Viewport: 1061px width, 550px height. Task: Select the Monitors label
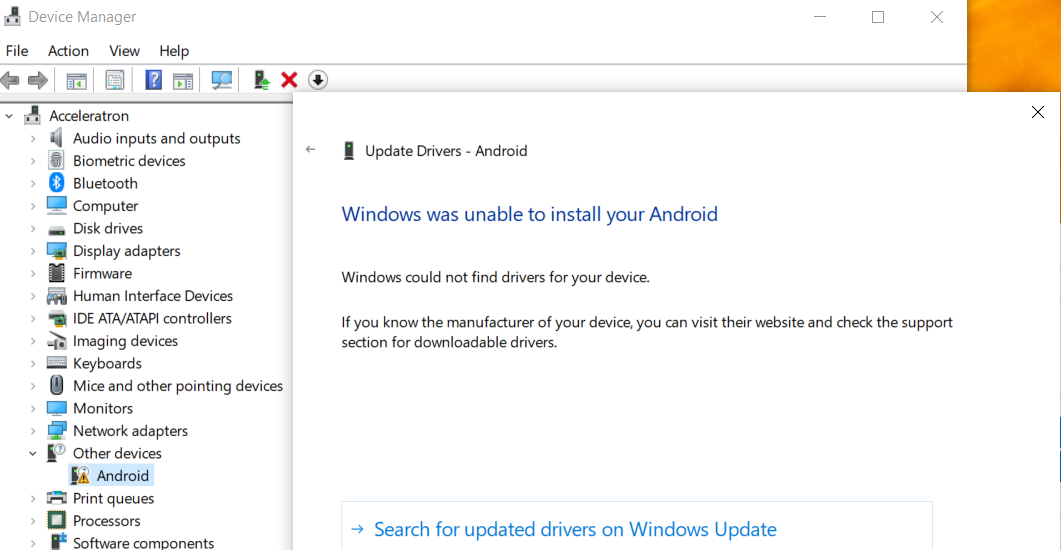[x=103, y=409]
